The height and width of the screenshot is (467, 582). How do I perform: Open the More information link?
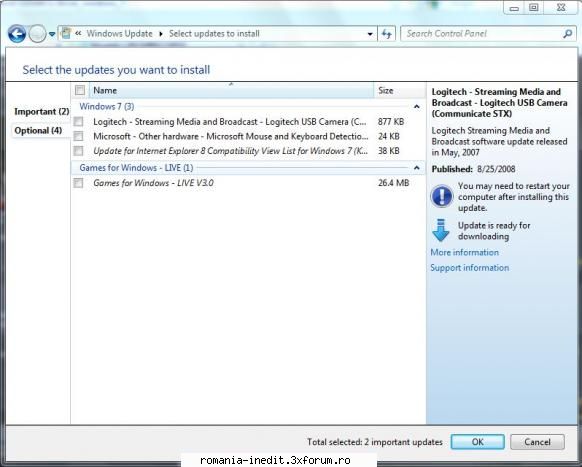464,252
